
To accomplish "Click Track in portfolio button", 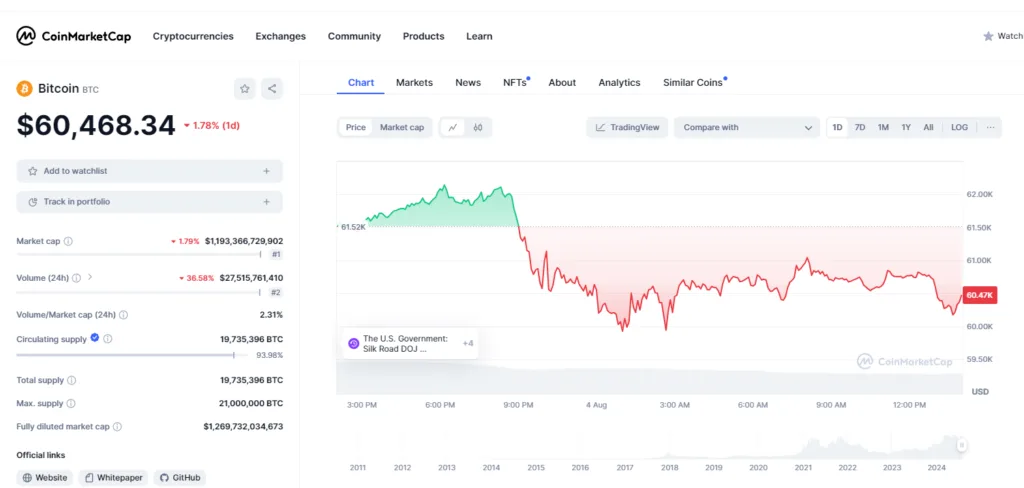I will click(150, 202).
